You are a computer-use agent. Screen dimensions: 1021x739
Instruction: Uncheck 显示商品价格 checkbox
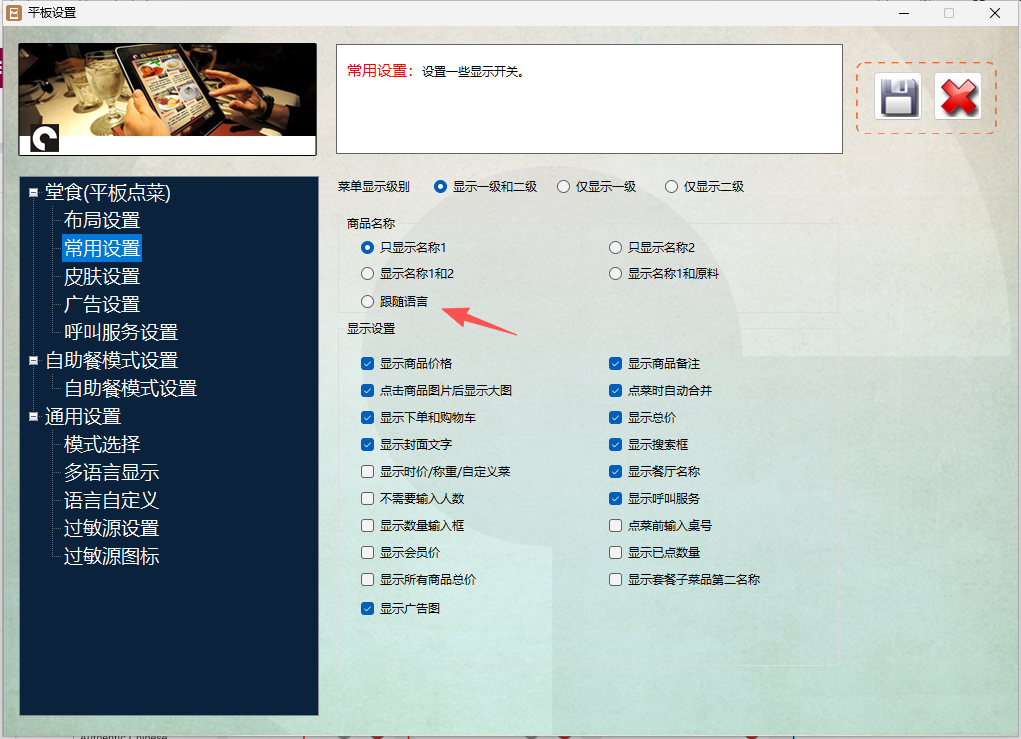coord(367,363)
